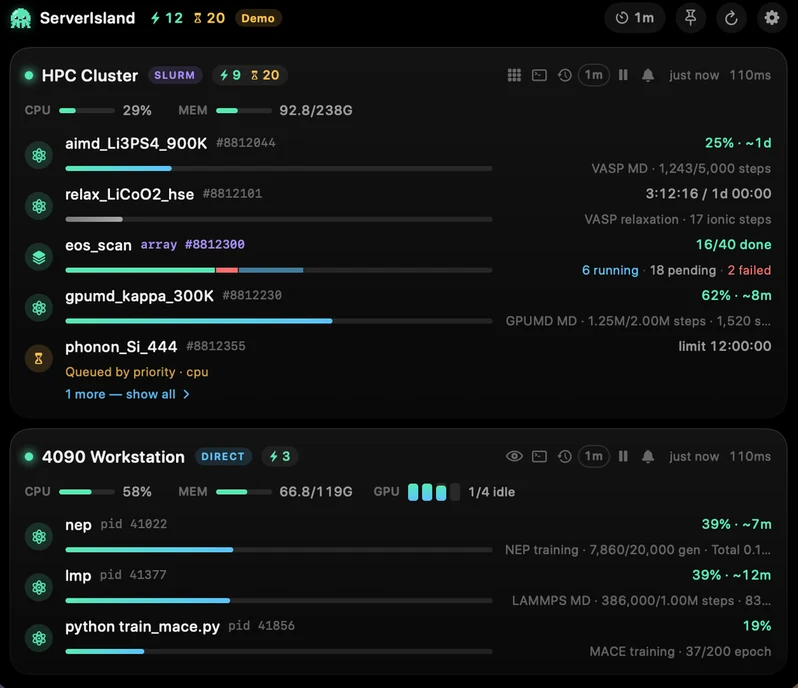
Task: Select the 4090 Workstation title
Action: (113, 457)
